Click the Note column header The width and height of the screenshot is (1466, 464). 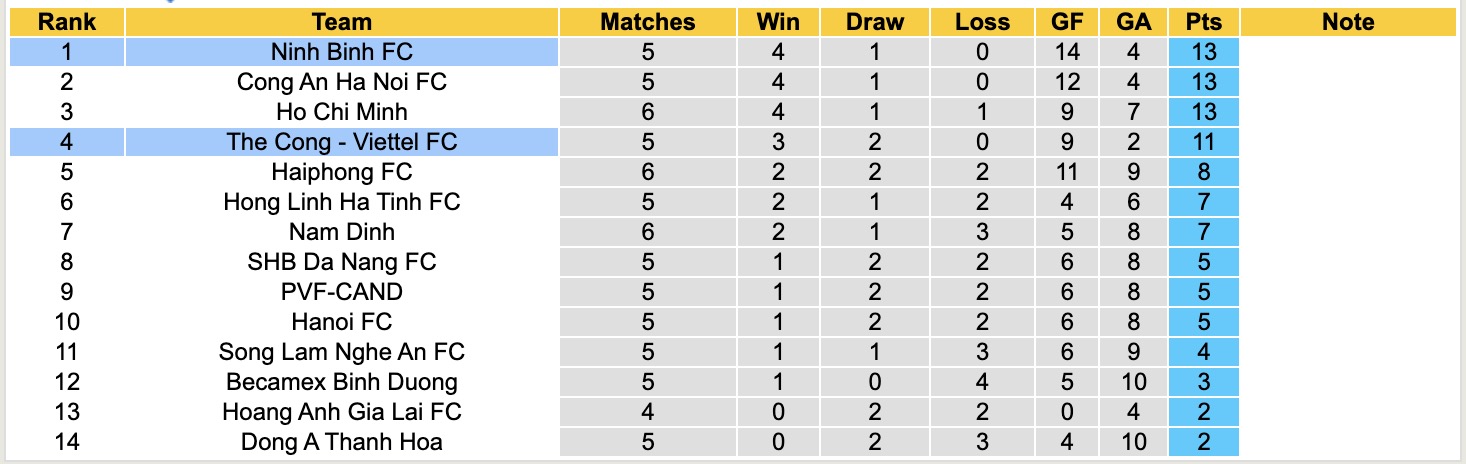[x=1348, y=22]
